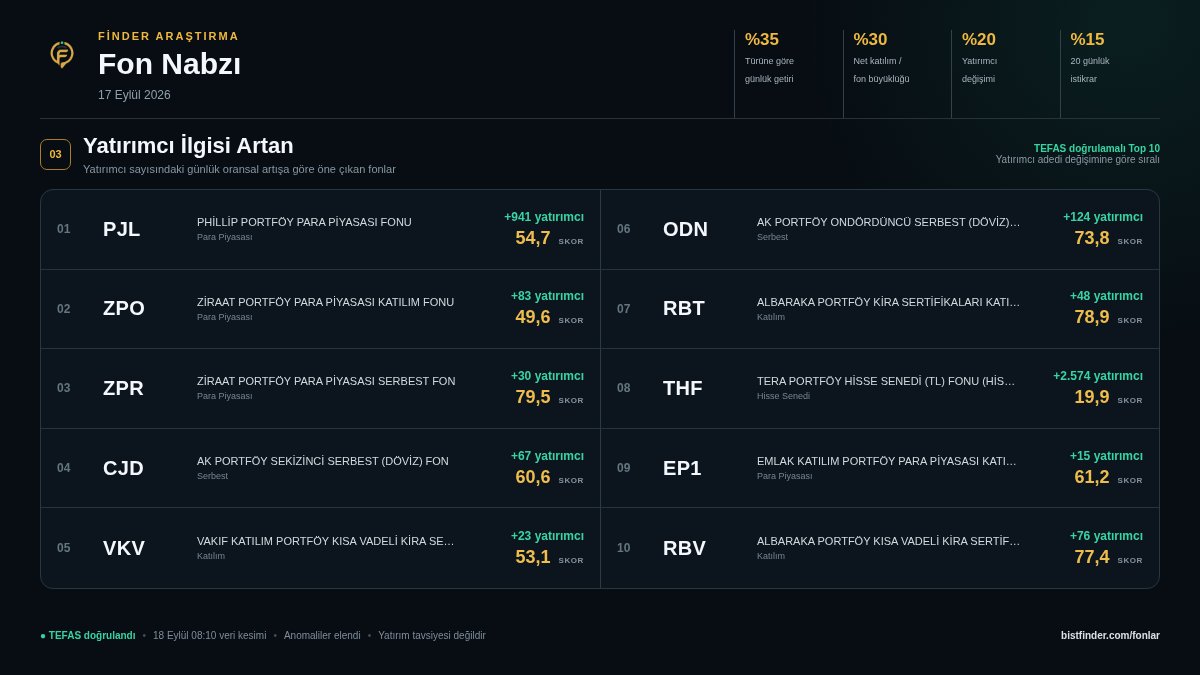Image resolution: width=1200 pixels, height=675 pixels.
Task: Click VAKIF KATILIM PORTFÖY fund name
Action: [x=326, y=541]
